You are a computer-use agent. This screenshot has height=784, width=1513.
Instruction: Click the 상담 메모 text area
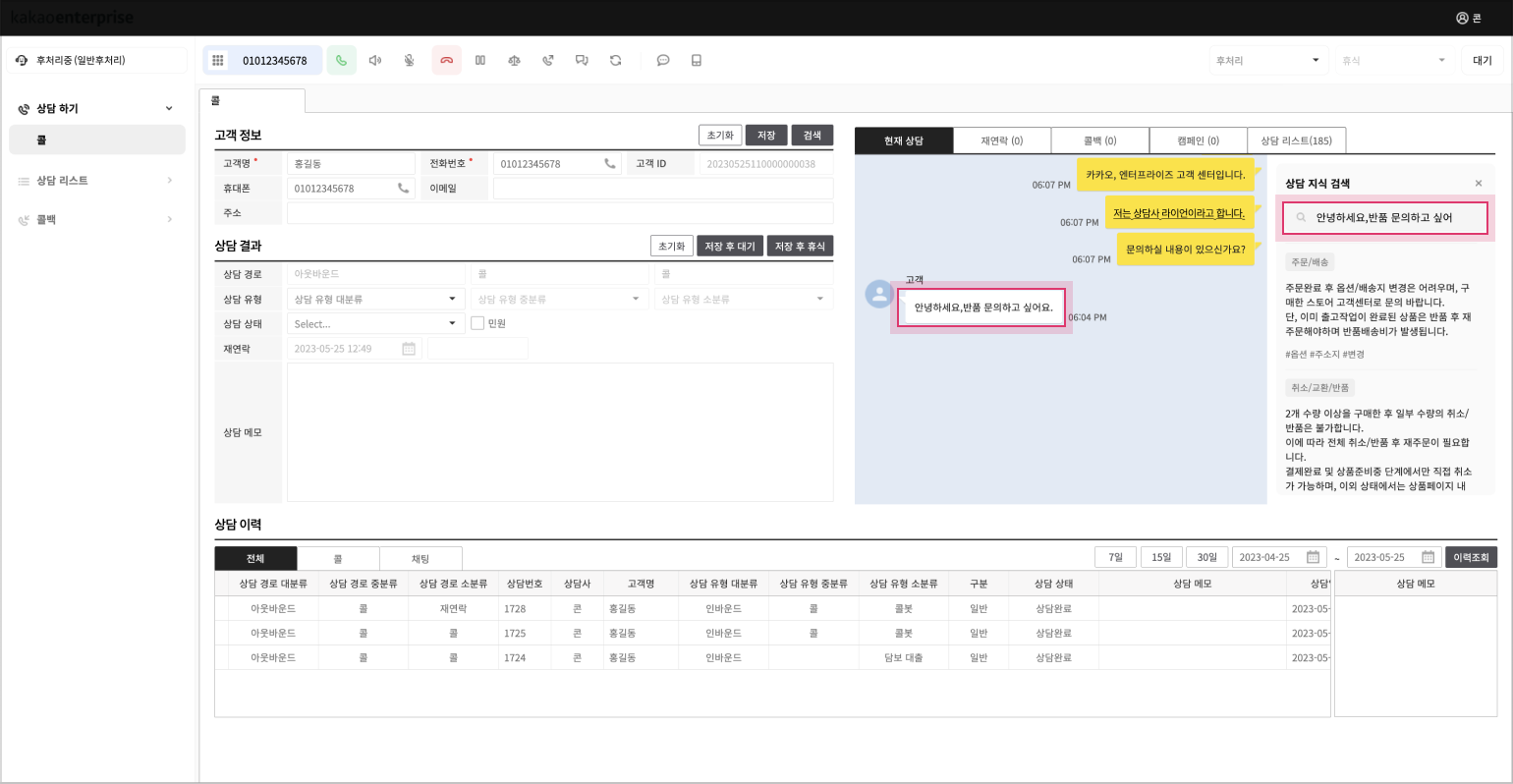pyautogui.click(x=559, y=432)
